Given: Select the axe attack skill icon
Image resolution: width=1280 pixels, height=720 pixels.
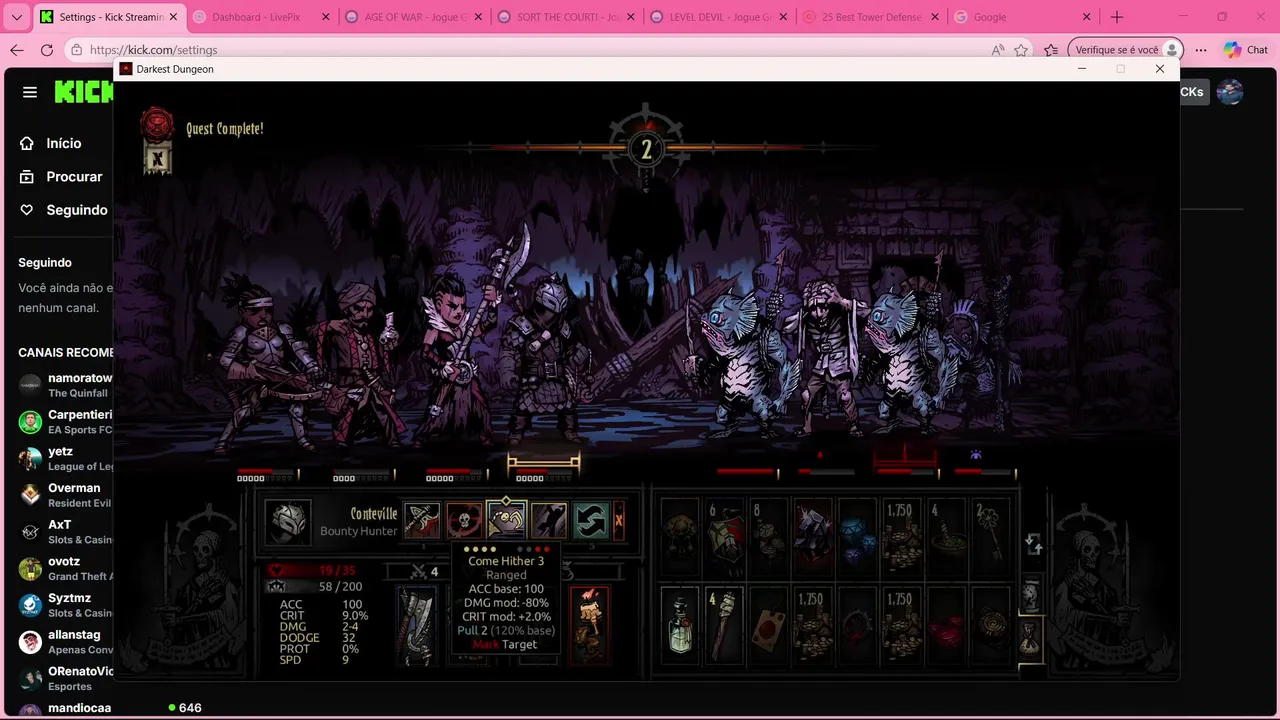Looking at the screenshot, I should tap(422, 521).
